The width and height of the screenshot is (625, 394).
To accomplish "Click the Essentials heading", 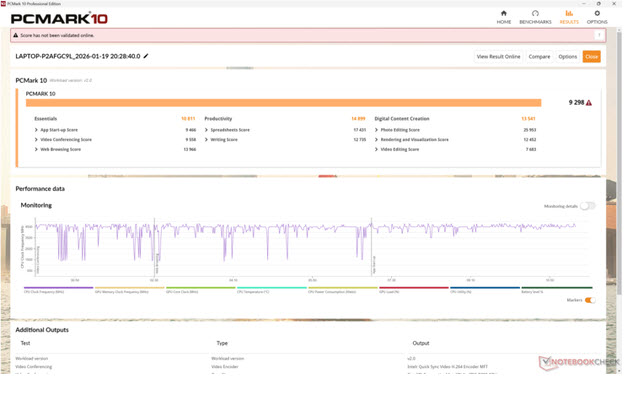I will coord(45,119).
